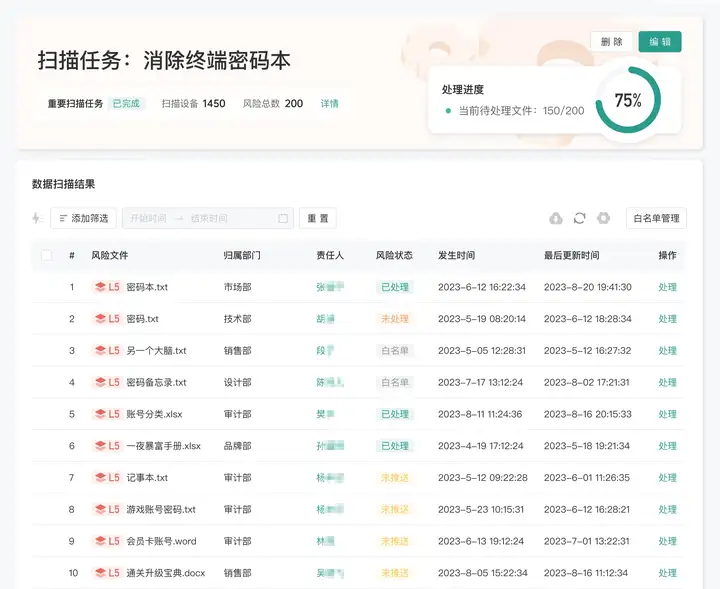This screenshot has height=589, width=720.
Task: Click 白名单 status of 另一个大脑.txt
Action: click(x=395, y=350)
